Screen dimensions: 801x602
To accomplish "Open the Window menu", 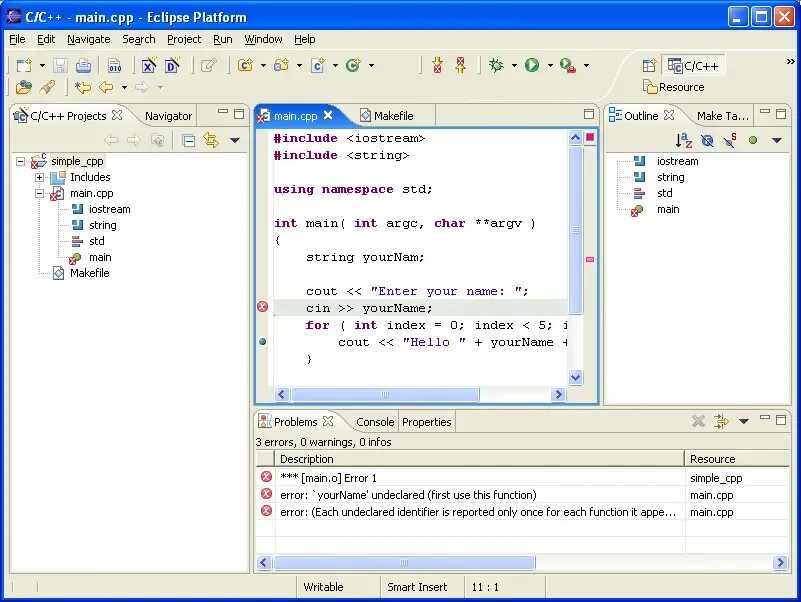I will pyautogui.click(x=263, y=39).
